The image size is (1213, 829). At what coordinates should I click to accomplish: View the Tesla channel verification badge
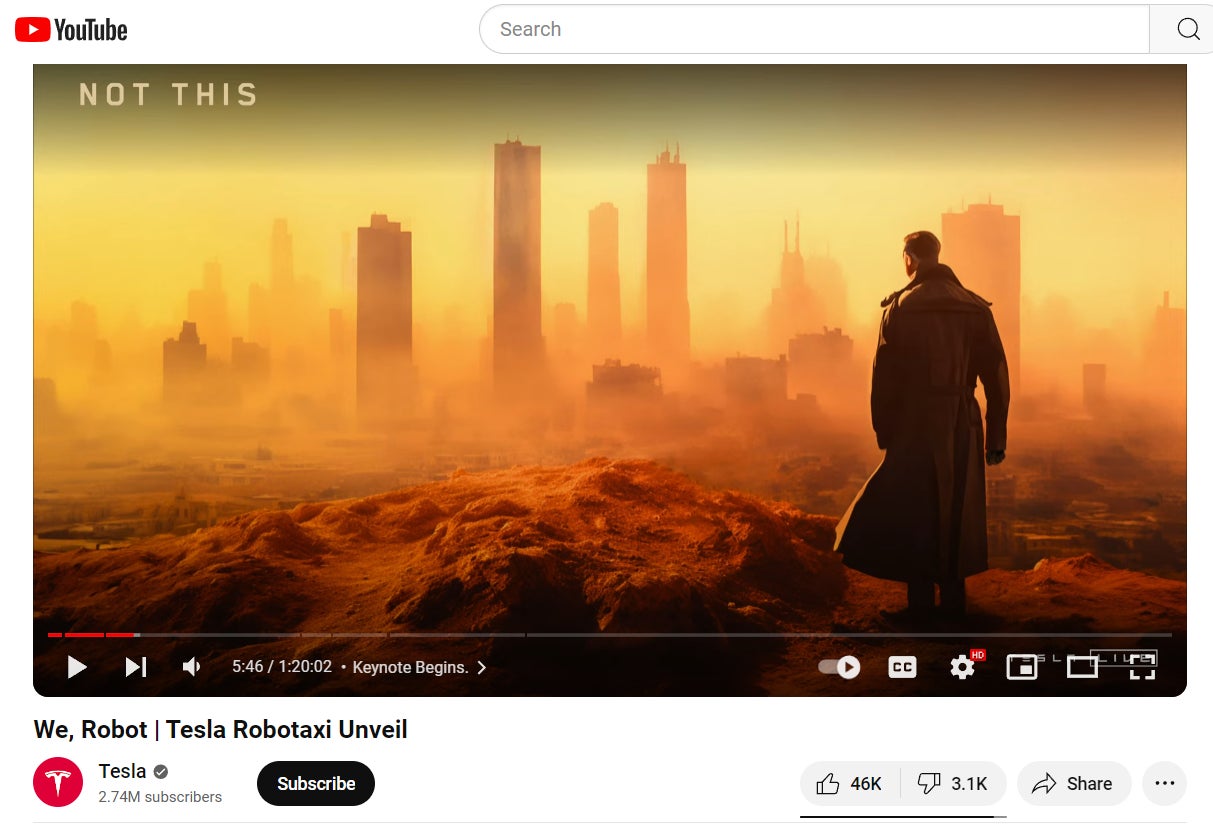[x=160, y=771]
